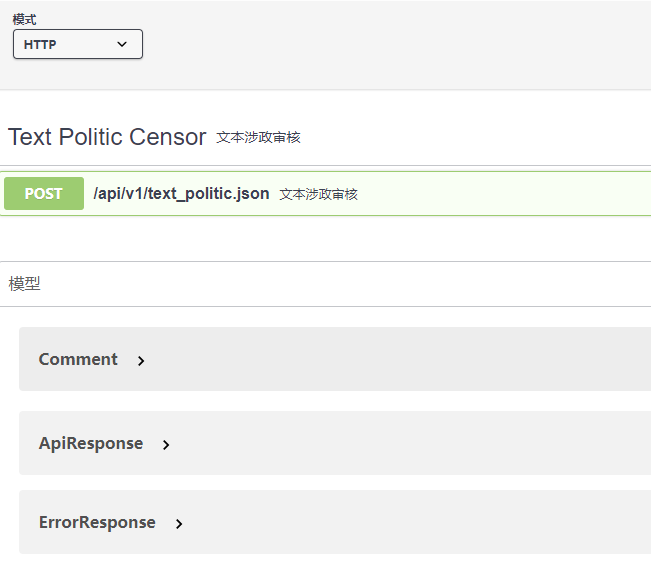Click the dropdown arrow beside HTTP
The width and height of the screenshot is (651, 561).
[122, 44]
